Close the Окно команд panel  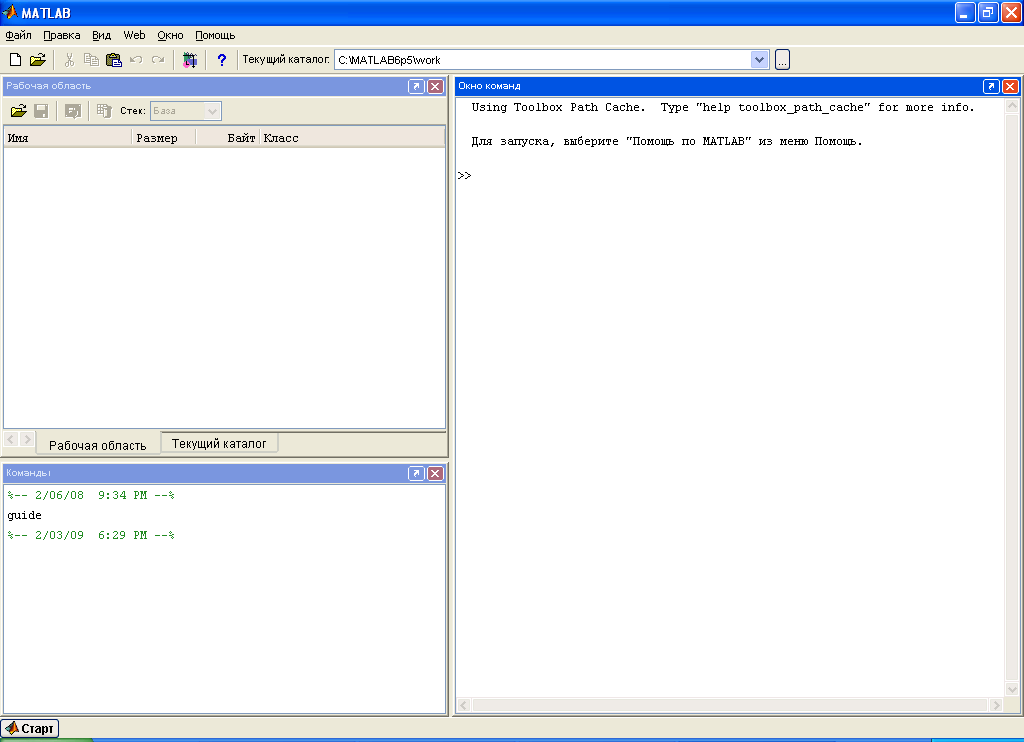click(x=1010, y=86)
